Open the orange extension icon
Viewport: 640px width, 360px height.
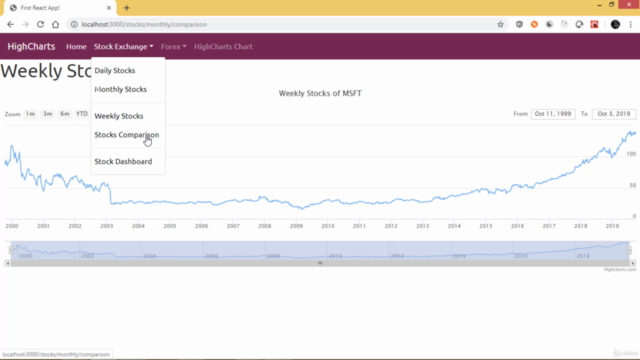point(534,24)
